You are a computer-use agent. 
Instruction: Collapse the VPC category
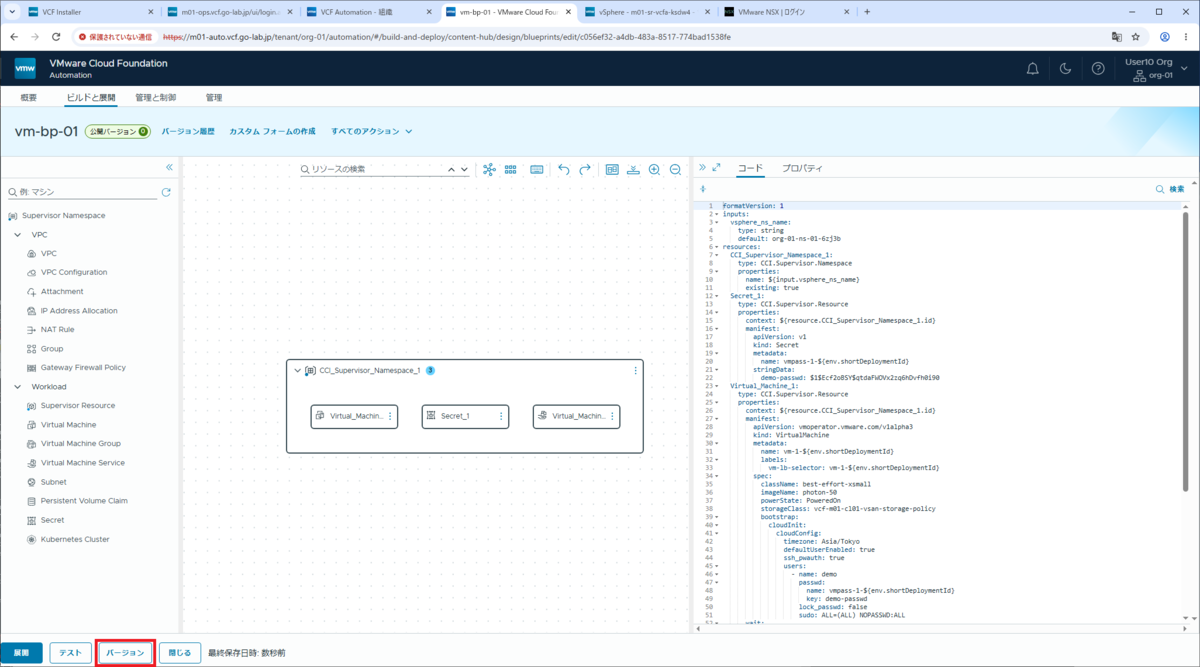tap(17, 235)
